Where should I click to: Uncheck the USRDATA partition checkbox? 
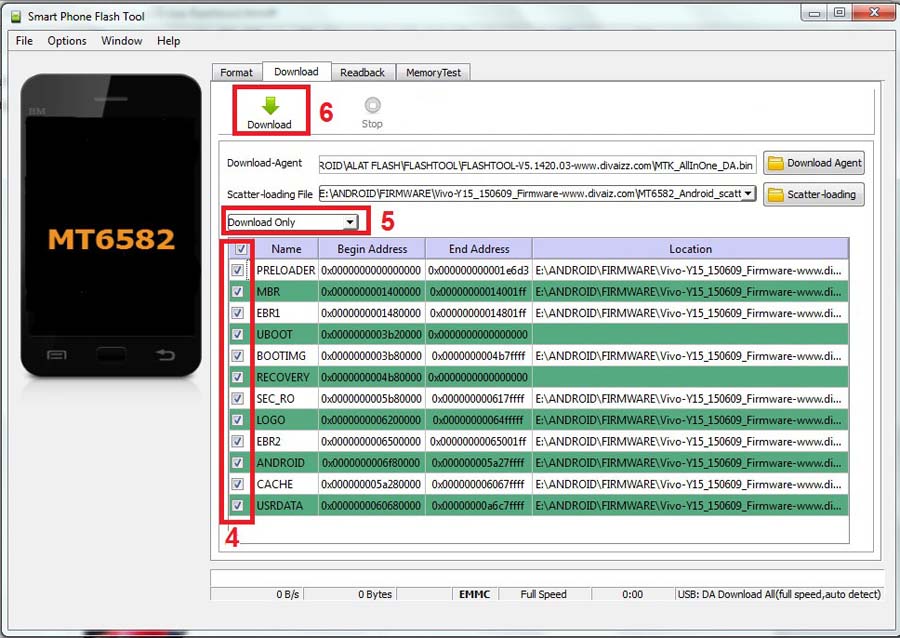point(237,505)
